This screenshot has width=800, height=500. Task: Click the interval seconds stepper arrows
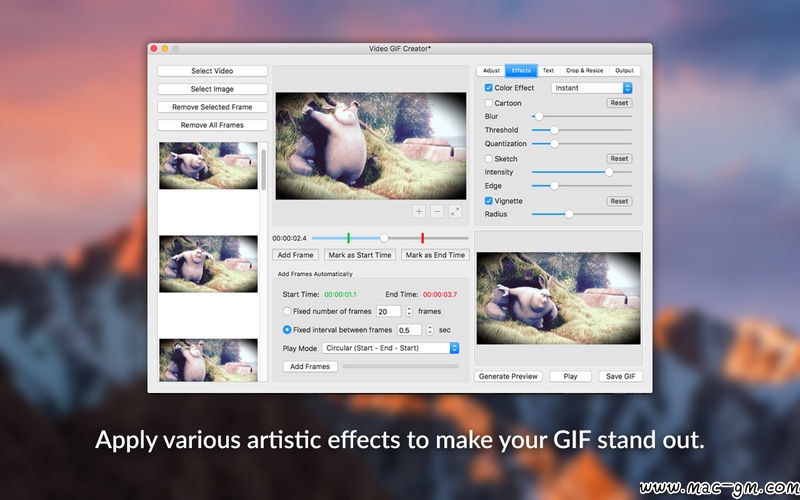[430, 330]
